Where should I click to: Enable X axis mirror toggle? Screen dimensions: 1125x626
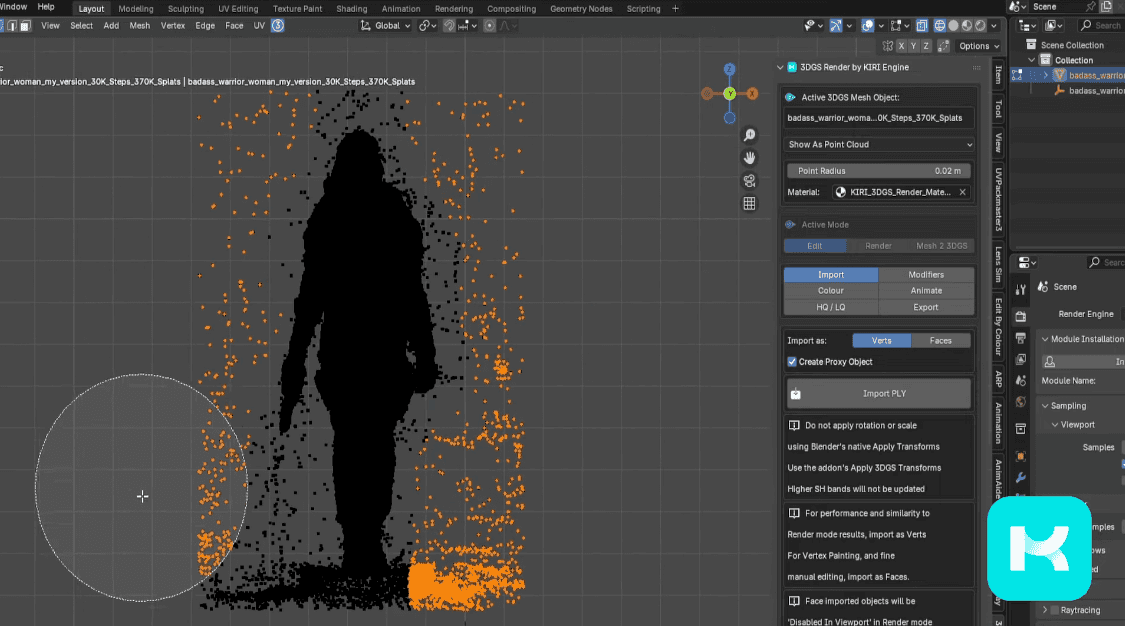coord(901,46)
